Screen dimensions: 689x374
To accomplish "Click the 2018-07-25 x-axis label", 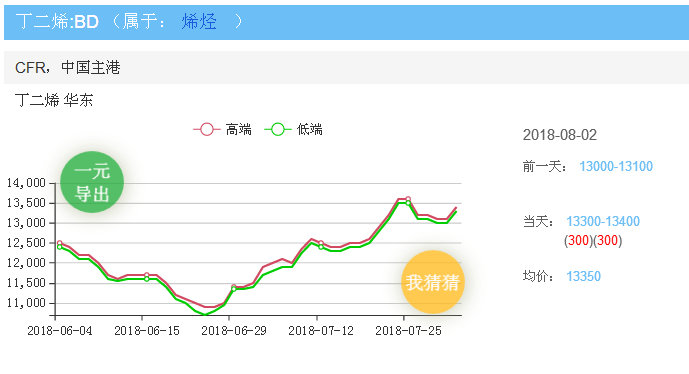I will pyautogui.click(x=408, y=330).
